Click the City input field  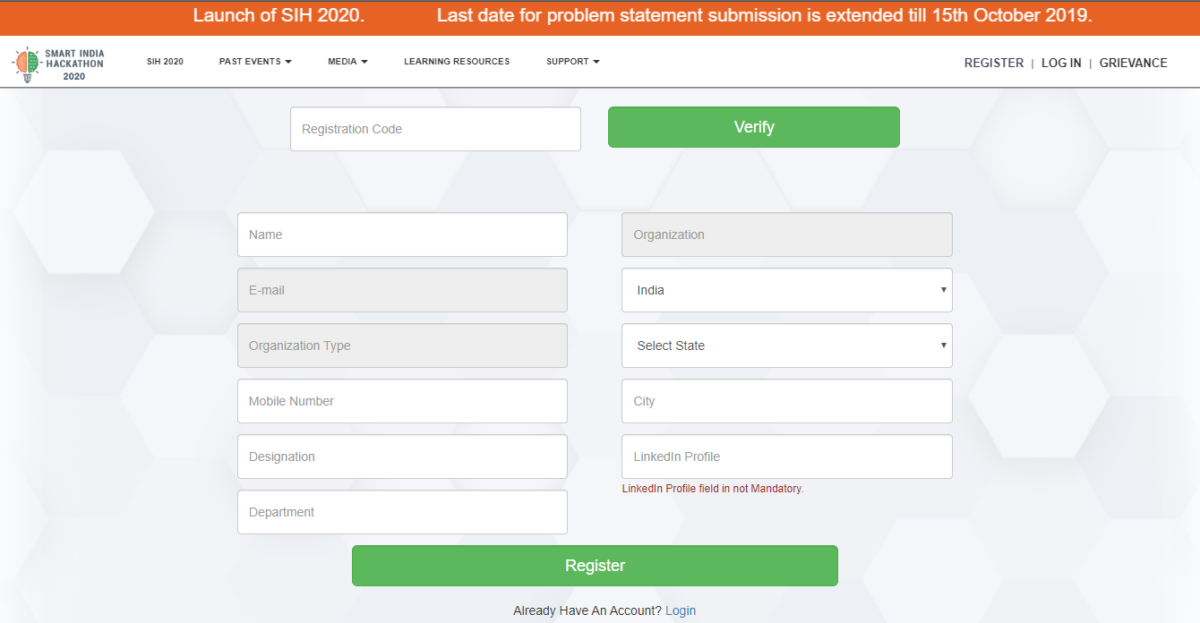tap(787, 401)
